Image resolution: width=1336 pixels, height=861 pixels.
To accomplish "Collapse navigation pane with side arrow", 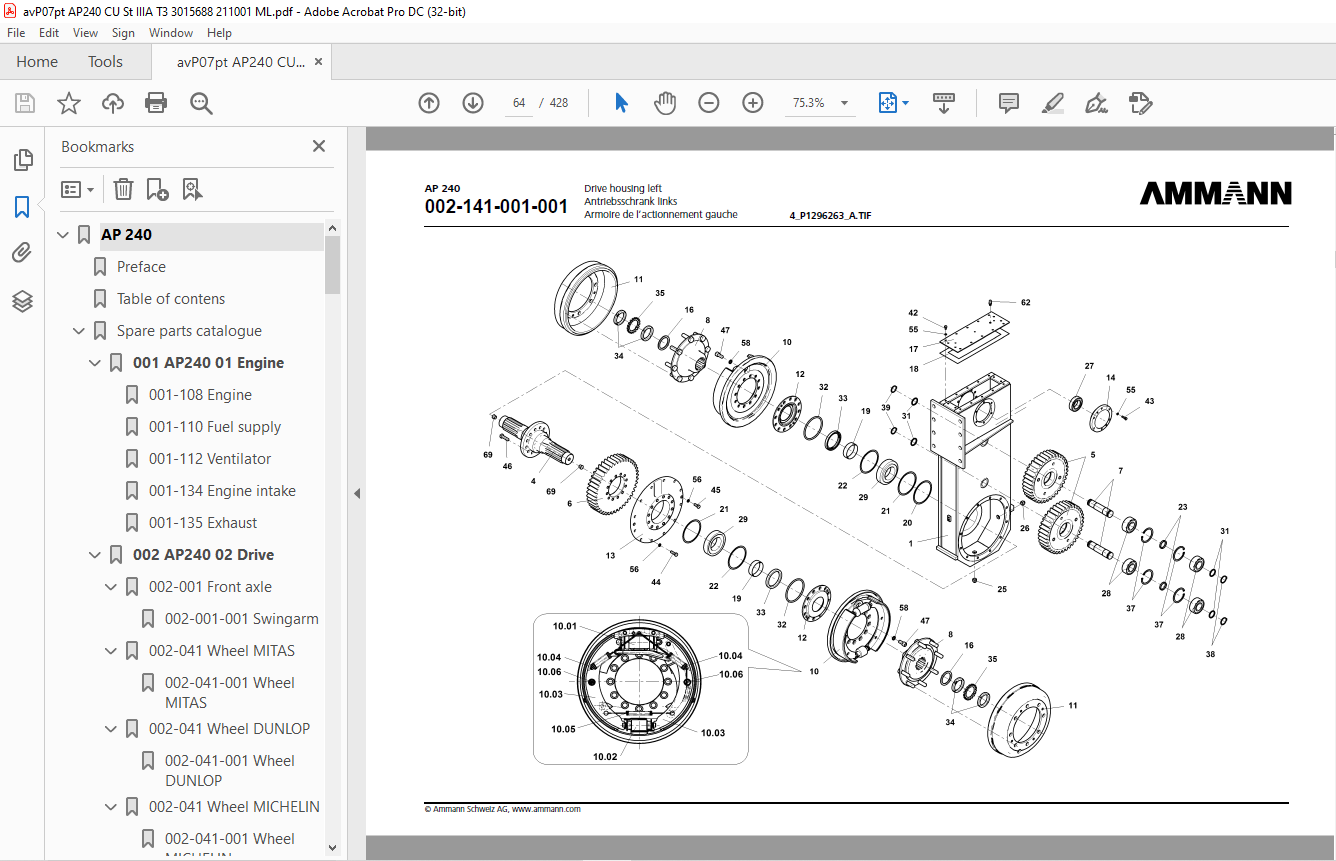I will (356, 493).
